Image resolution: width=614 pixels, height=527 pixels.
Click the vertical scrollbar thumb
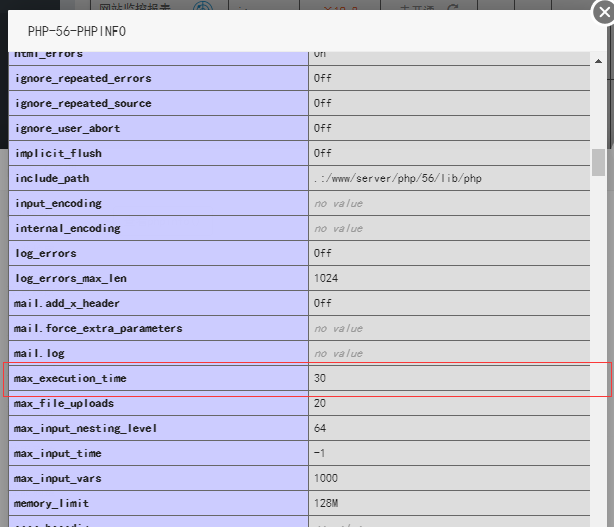(x=598, y=162)
